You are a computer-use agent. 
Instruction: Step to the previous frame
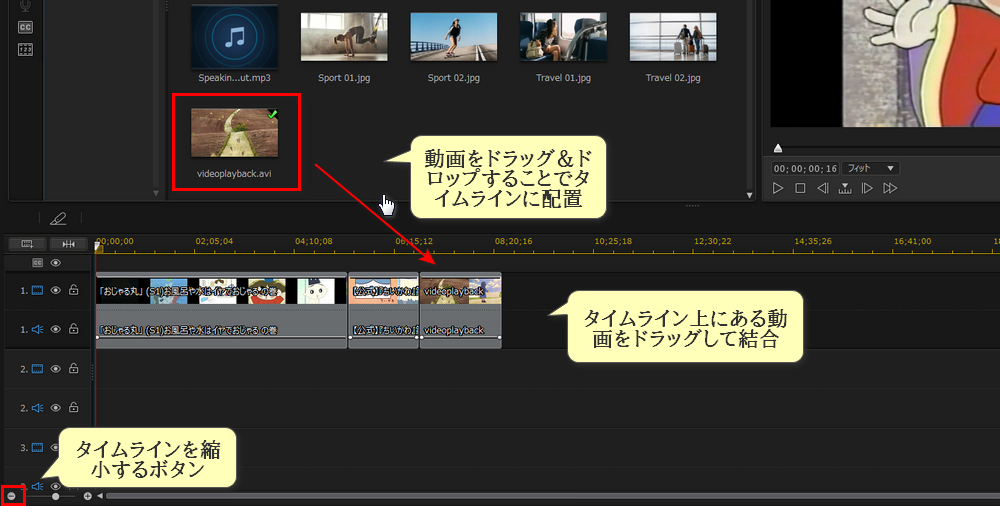(x=822, y=188)
